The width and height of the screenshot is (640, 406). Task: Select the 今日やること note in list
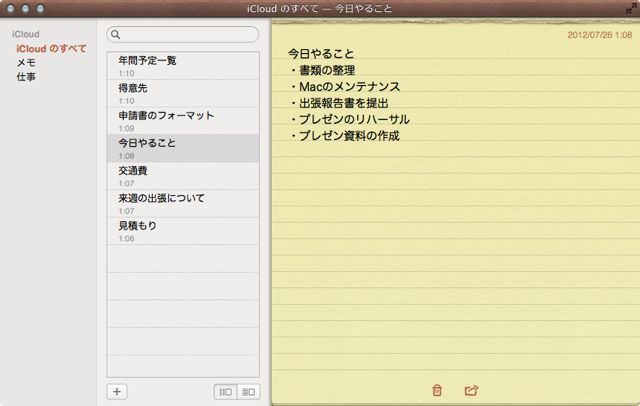point(183,149)
